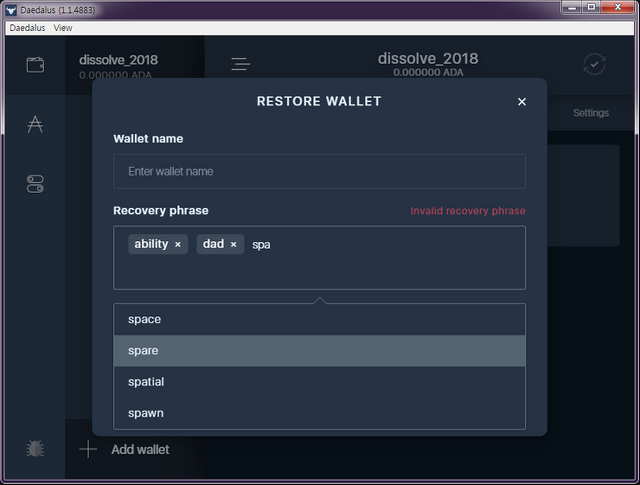640x485 pixels.
Task: Click the Daedalus title bar app icon
Action: click(x=11, y=10)
